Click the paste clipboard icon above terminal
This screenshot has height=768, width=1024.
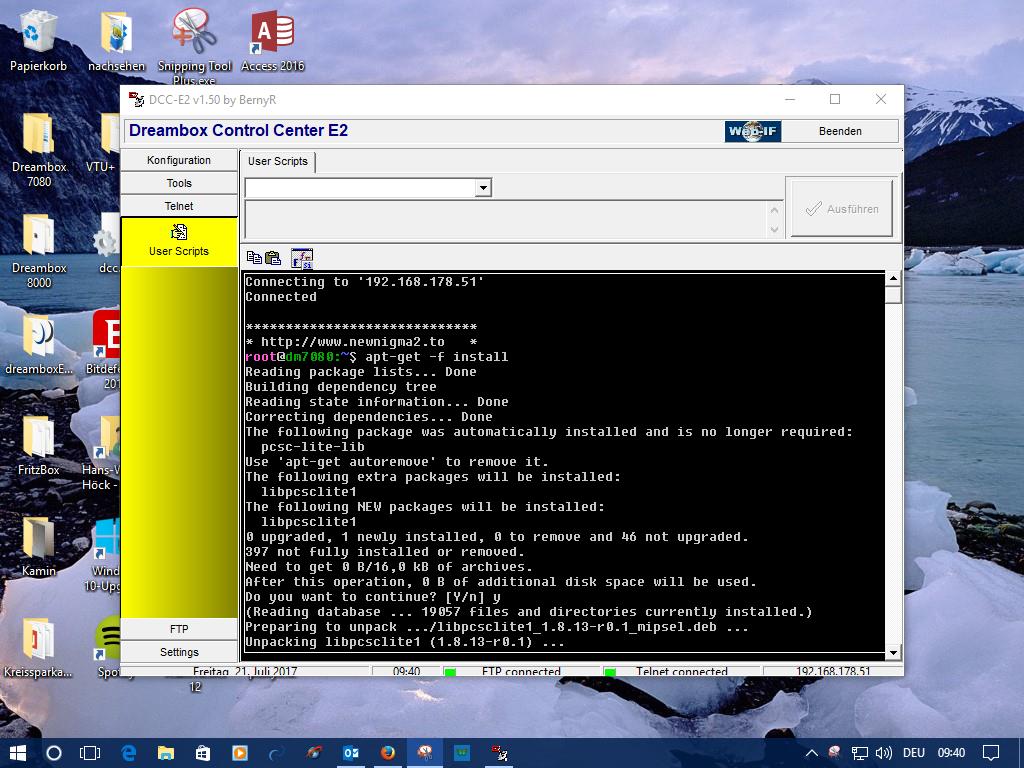(x=272, y=258)
